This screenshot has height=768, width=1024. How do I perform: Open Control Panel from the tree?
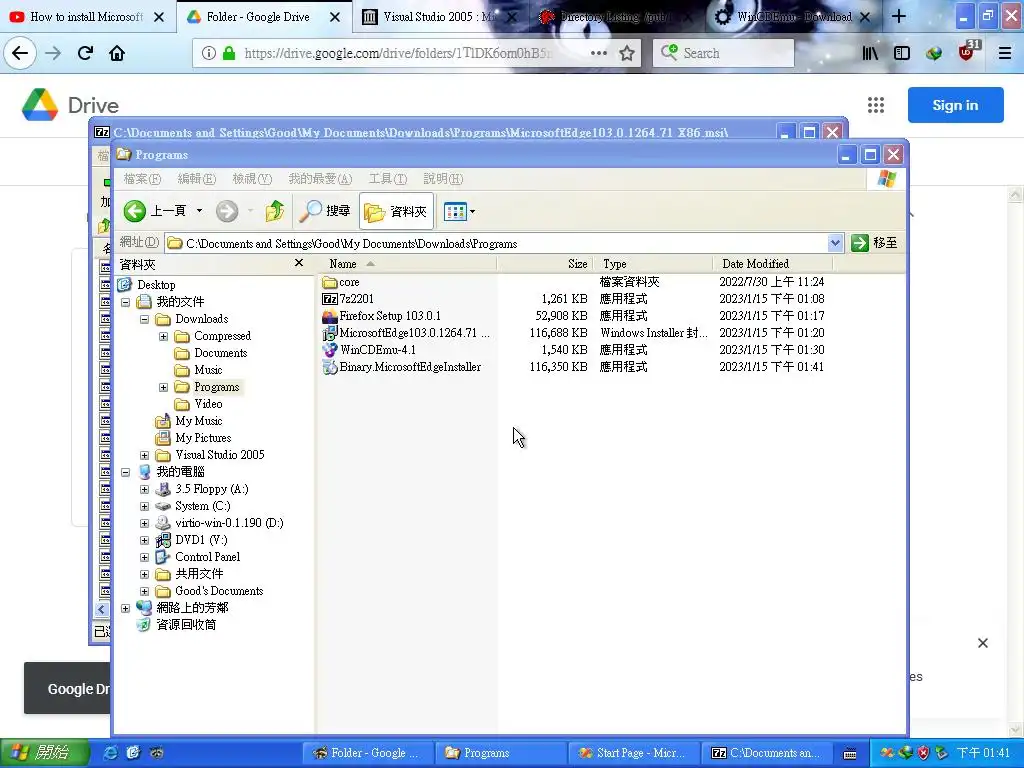coord(207,556)
